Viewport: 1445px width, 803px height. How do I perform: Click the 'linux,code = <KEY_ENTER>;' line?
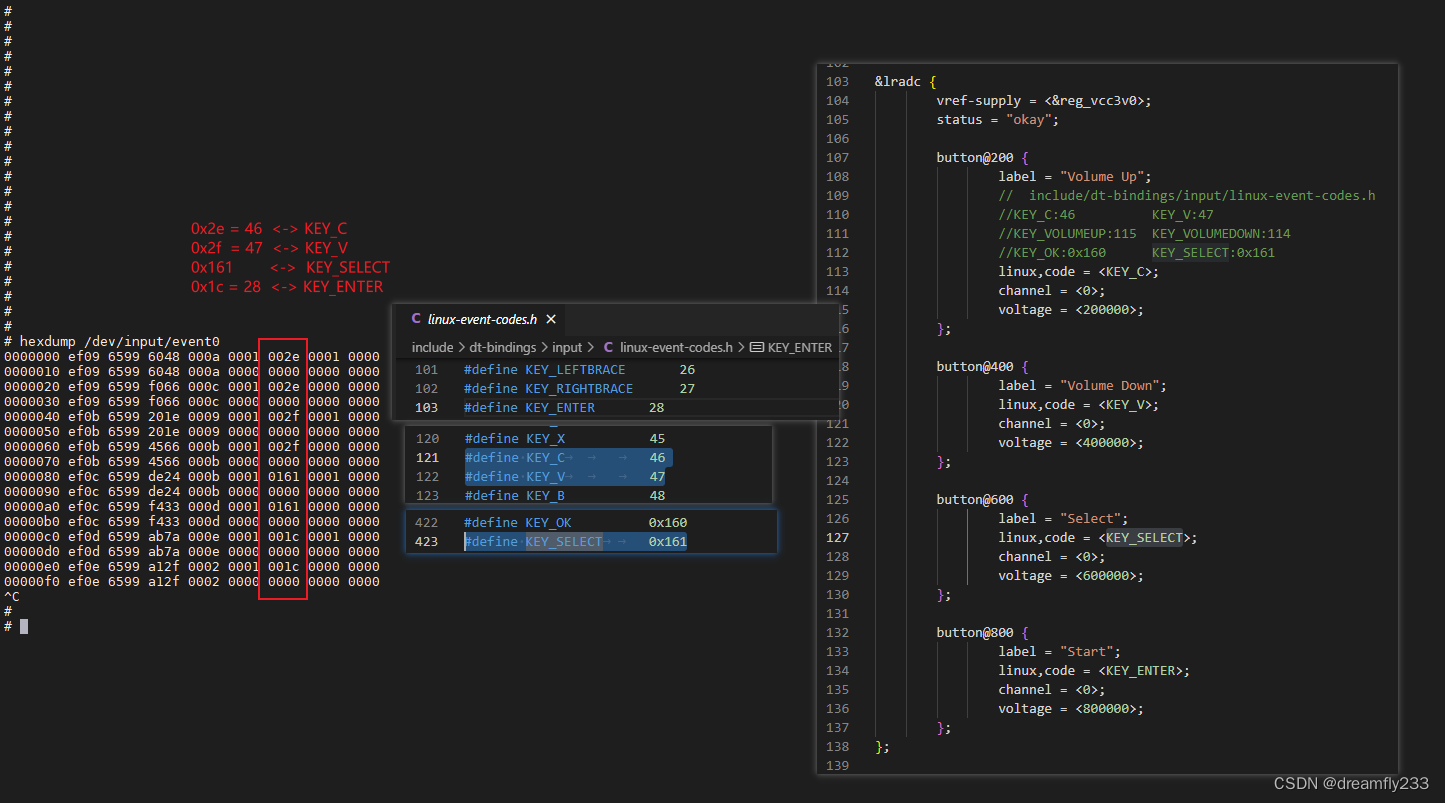pos(1094,670)
